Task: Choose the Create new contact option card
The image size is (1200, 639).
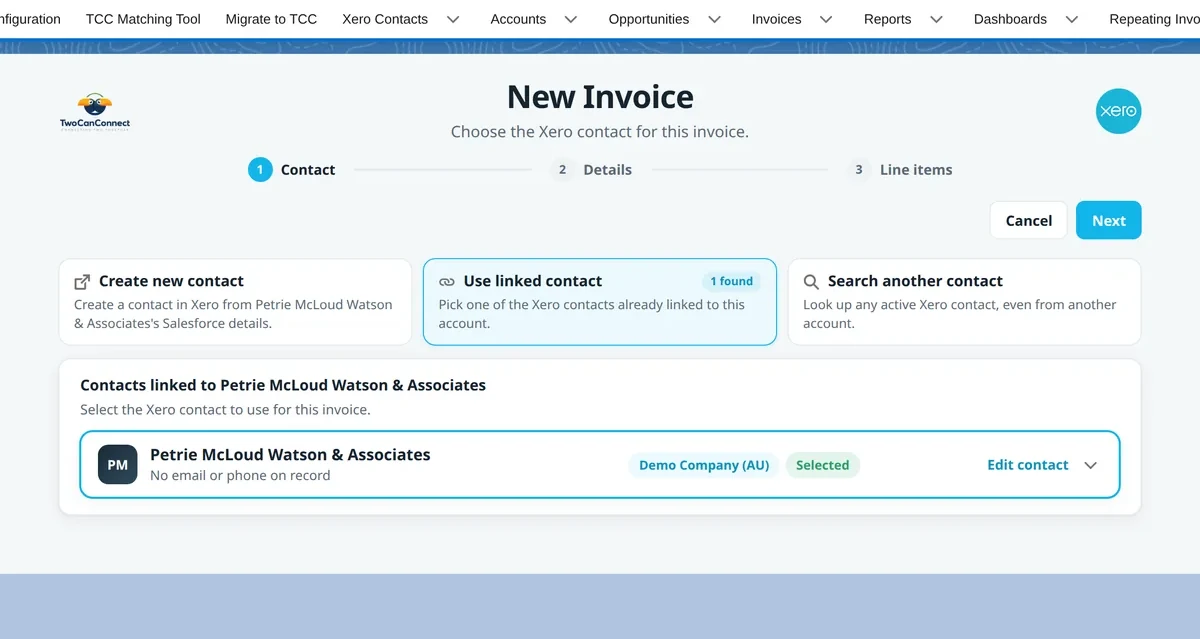Action: (235, 302)
